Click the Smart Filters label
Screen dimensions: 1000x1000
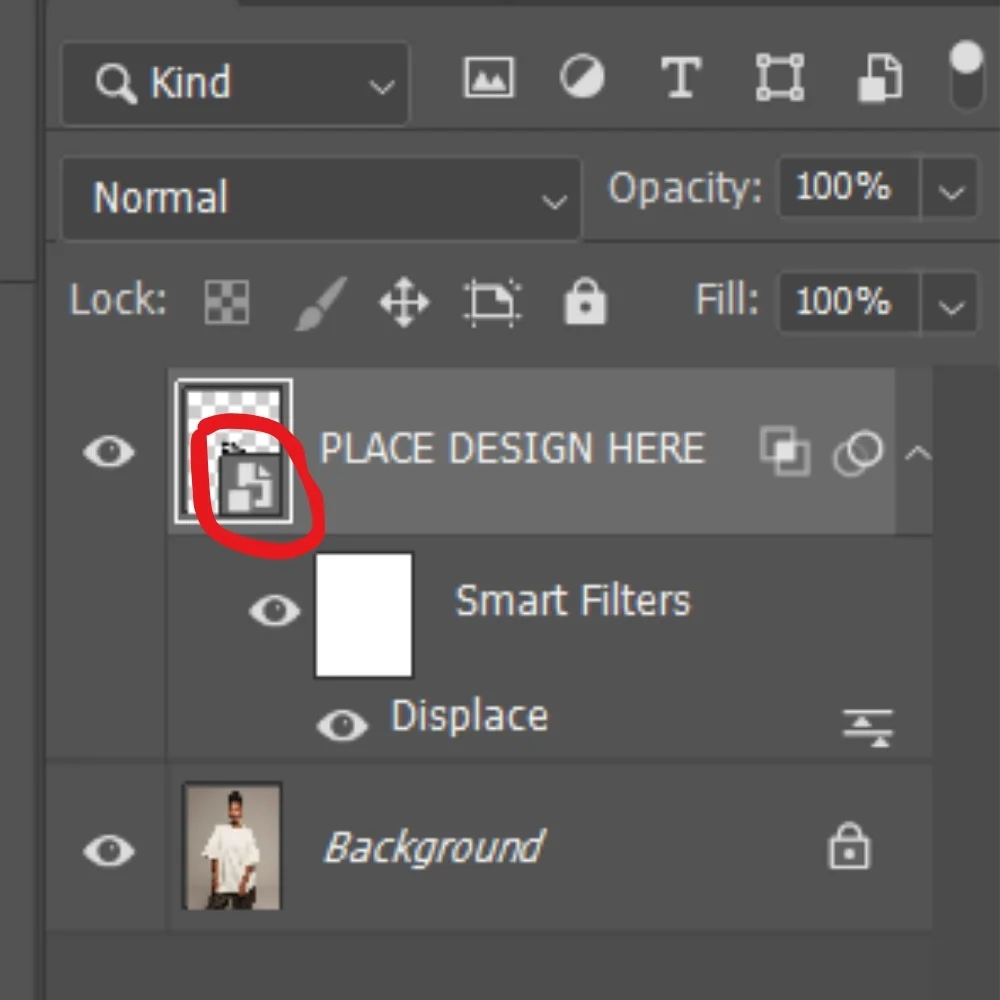click(573, 601)
